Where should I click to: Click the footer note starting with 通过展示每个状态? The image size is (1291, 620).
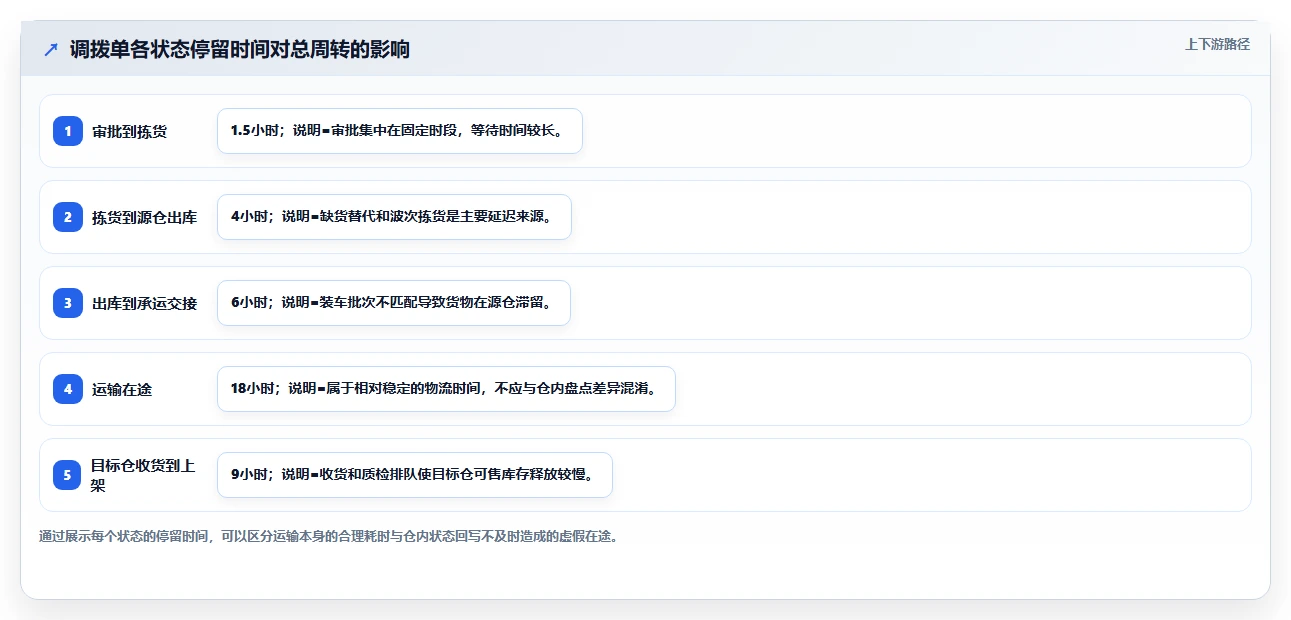pyautogui.click(x=328, y=536)
